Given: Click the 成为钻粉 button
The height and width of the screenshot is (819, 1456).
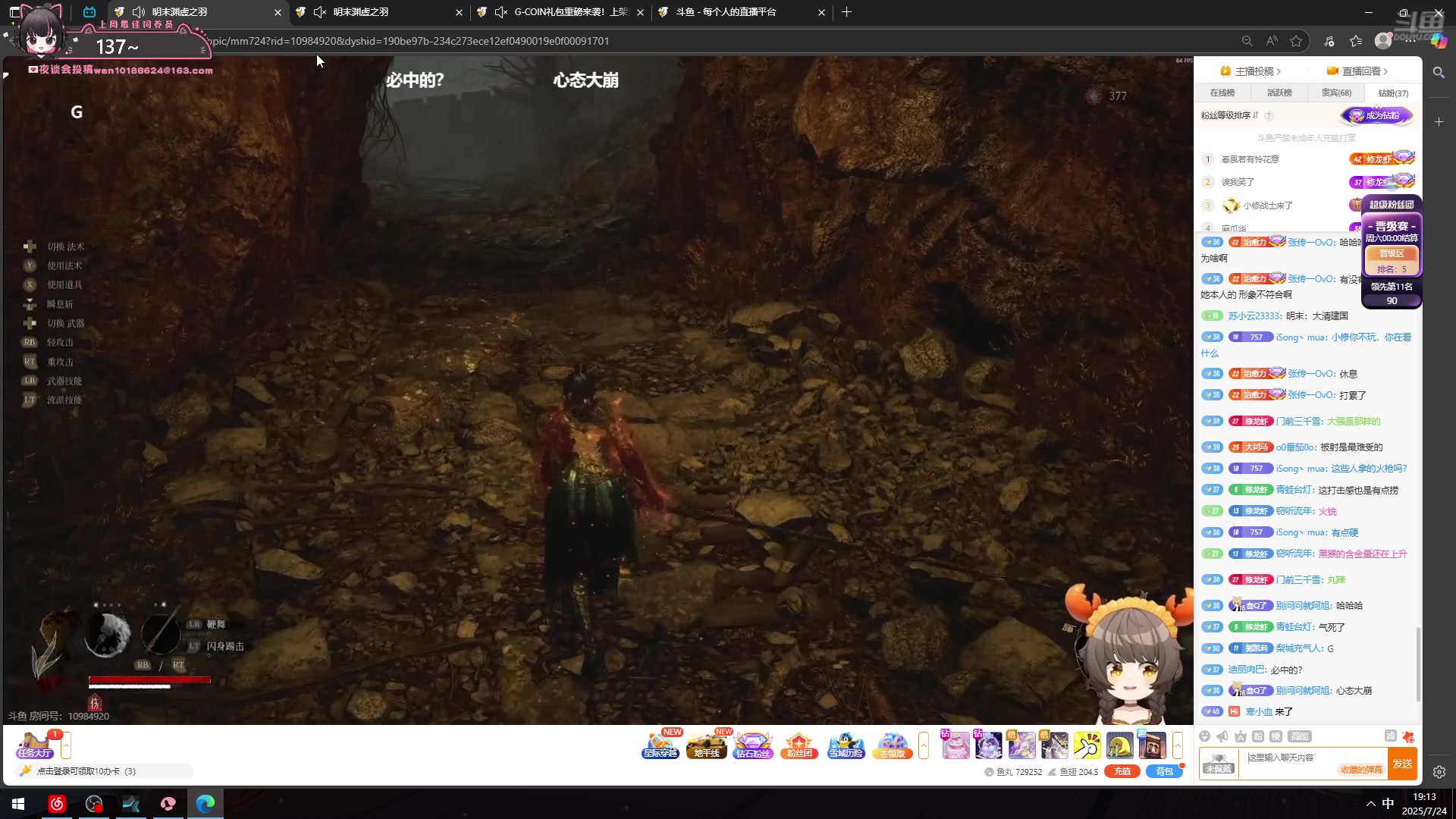Looking at the screenshot, I should (x=1376, y=115).
